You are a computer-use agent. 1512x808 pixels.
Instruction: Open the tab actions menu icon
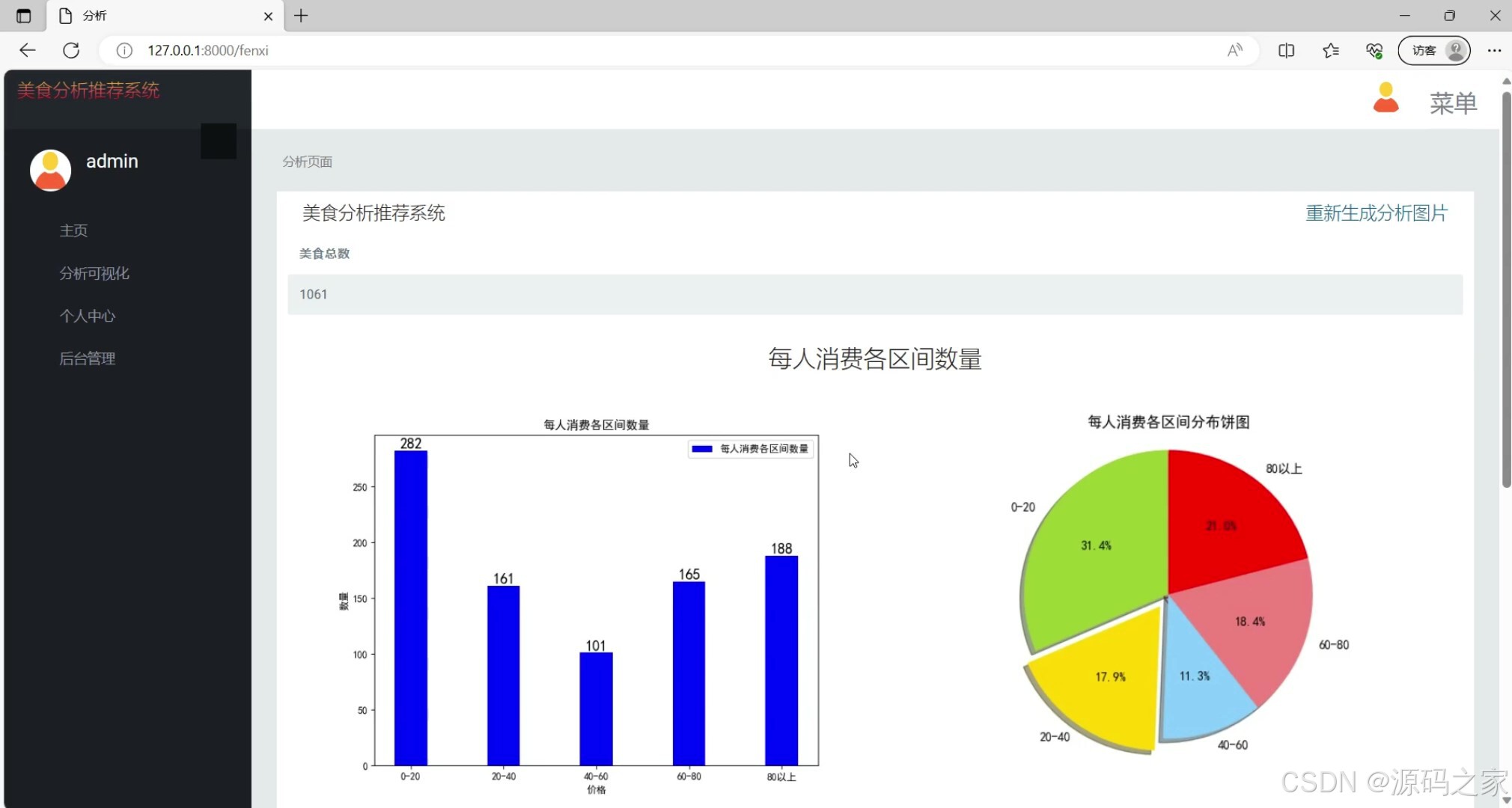[23, 15]
